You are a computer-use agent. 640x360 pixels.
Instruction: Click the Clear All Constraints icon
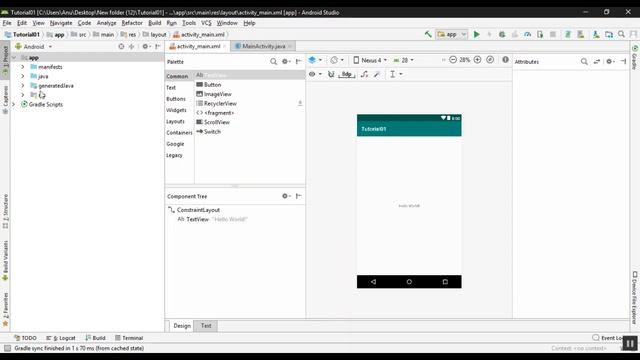pos(364,74)
